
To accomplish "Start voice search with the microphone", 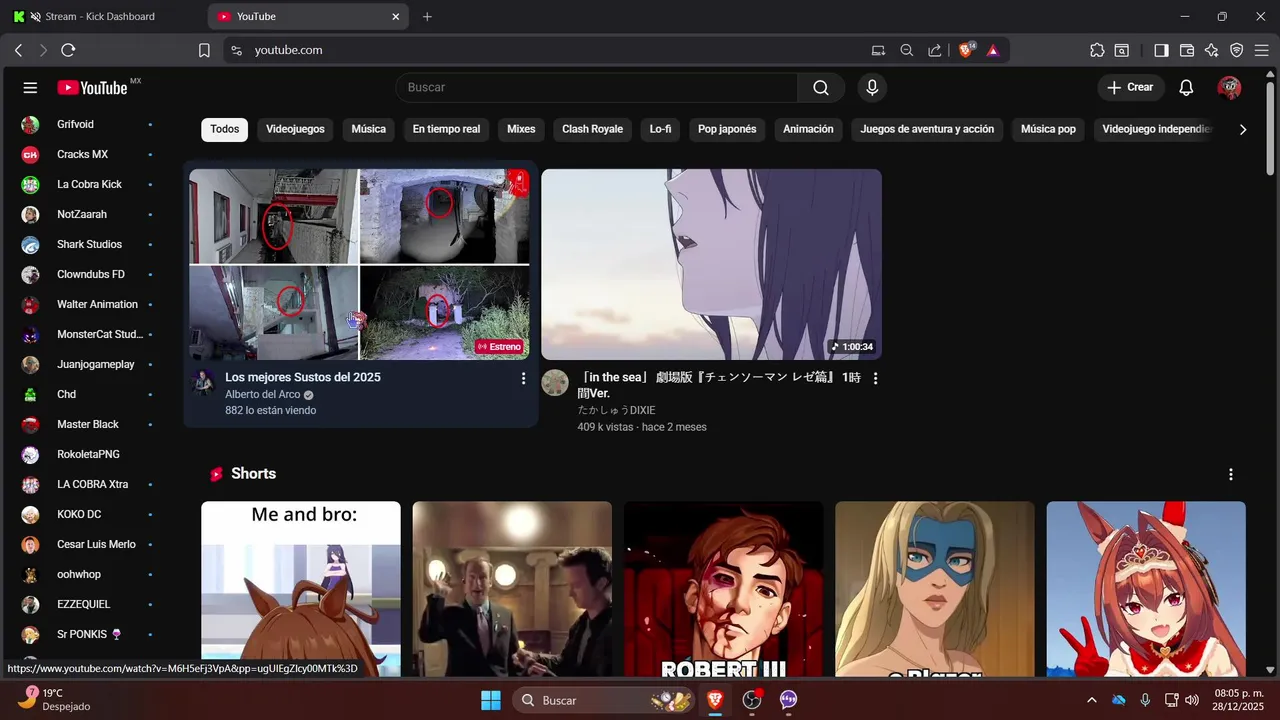I will click(x=872, y=88).
